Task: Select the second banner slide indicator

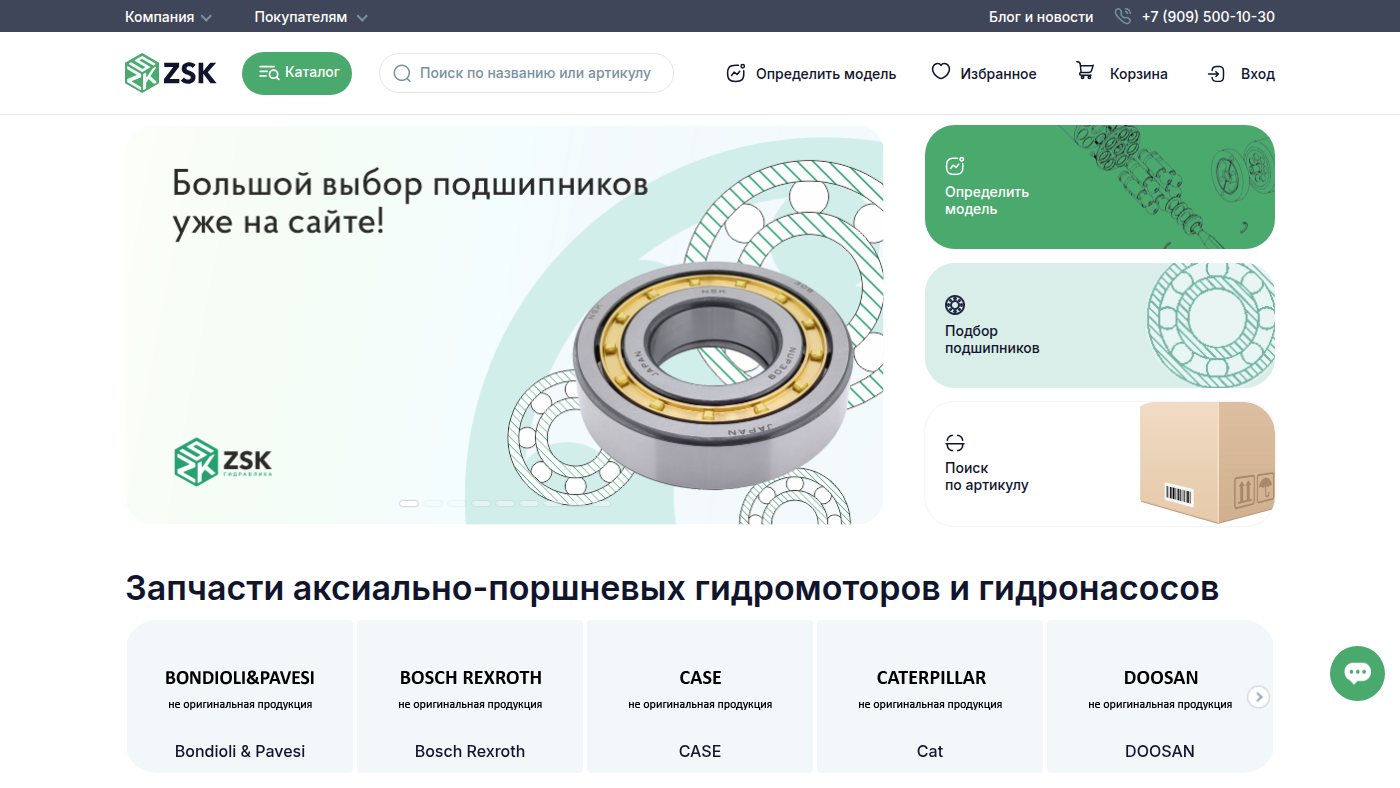Action: tap(433, 503)
